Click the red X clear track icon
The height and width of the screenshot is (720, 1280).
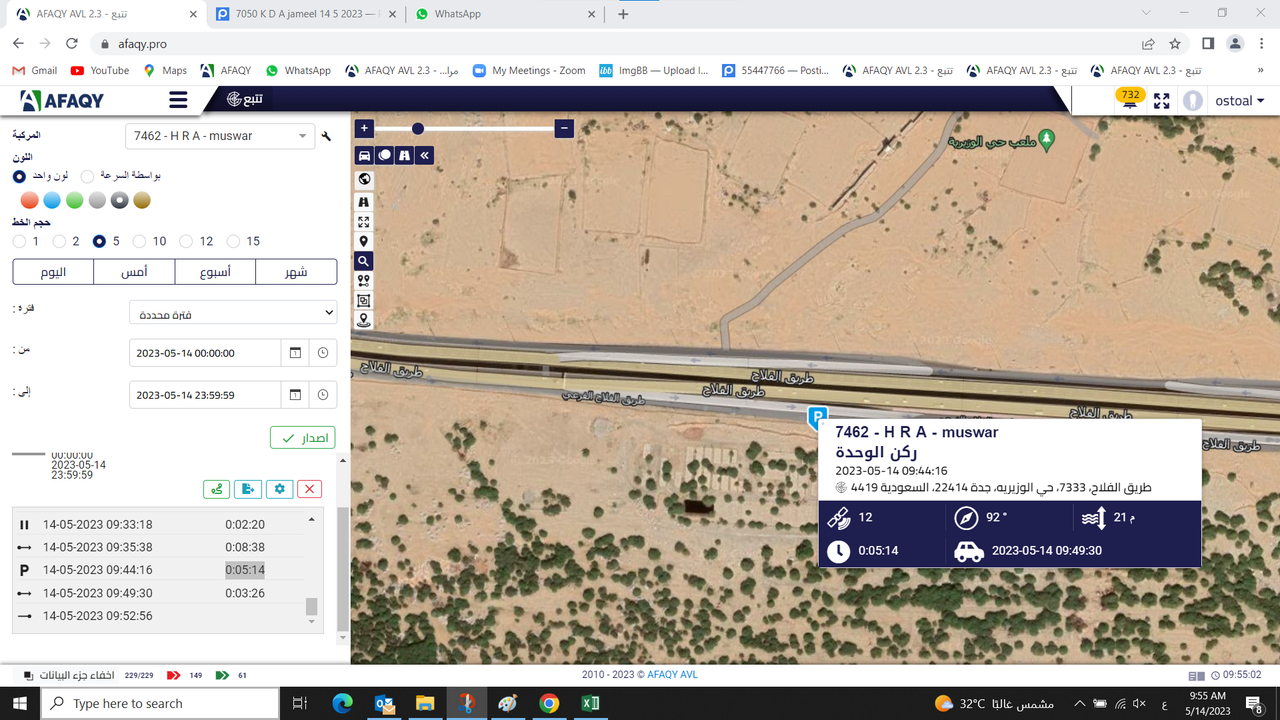click(310, 488)
